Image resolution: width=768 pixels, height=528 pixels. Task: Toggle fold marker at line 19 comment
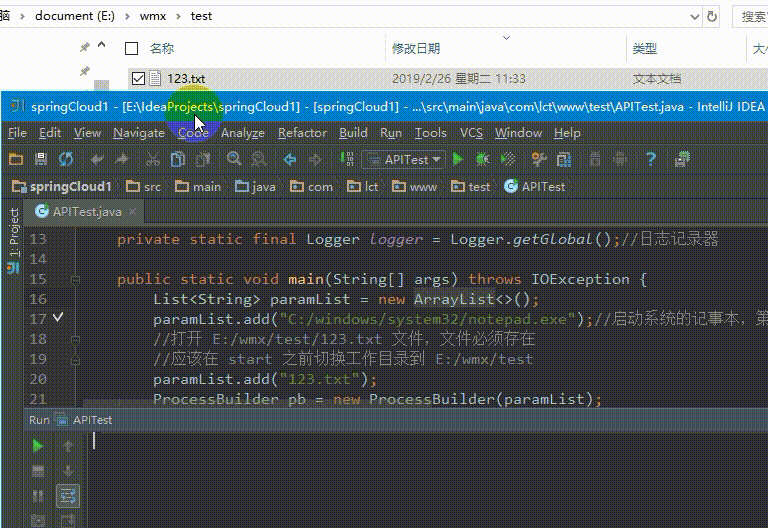pyautogui.click(x=75, y=360)
